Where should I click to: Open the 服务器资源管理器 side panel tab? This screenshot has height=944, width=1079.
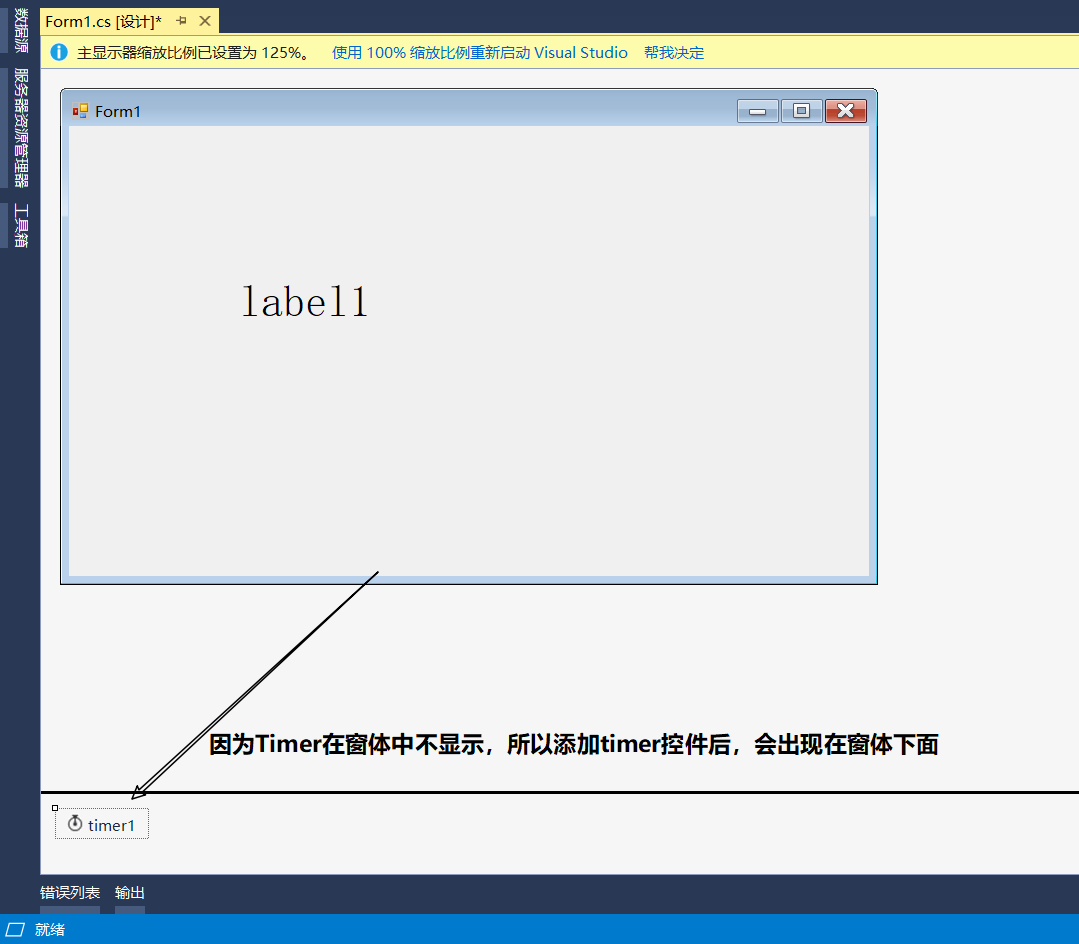click(20, 127)
